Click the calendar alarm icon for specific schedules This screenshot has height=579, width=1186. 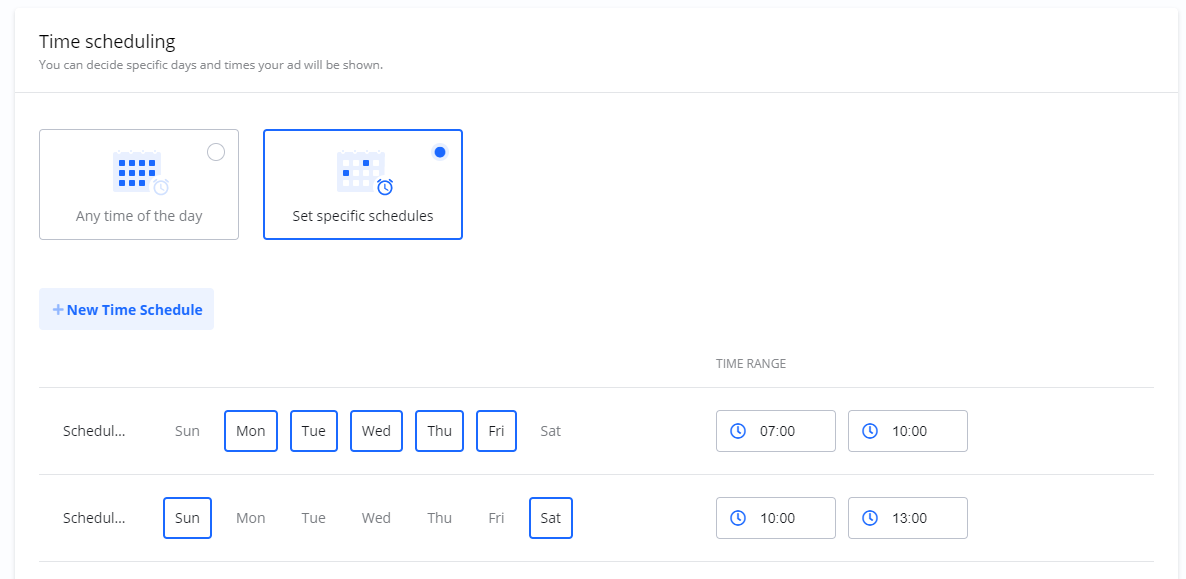point(363,172)
